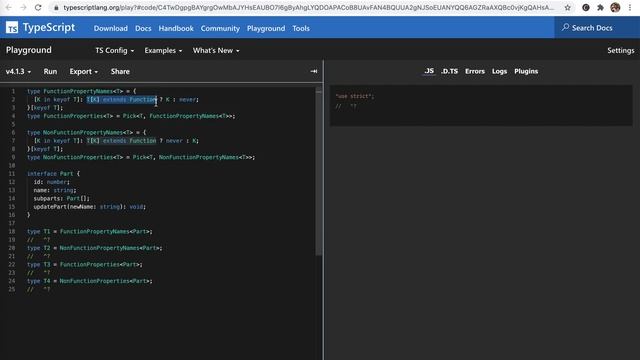640x360 pixels.
Task: Open the Tools nav link
Action: click(301, 28)
